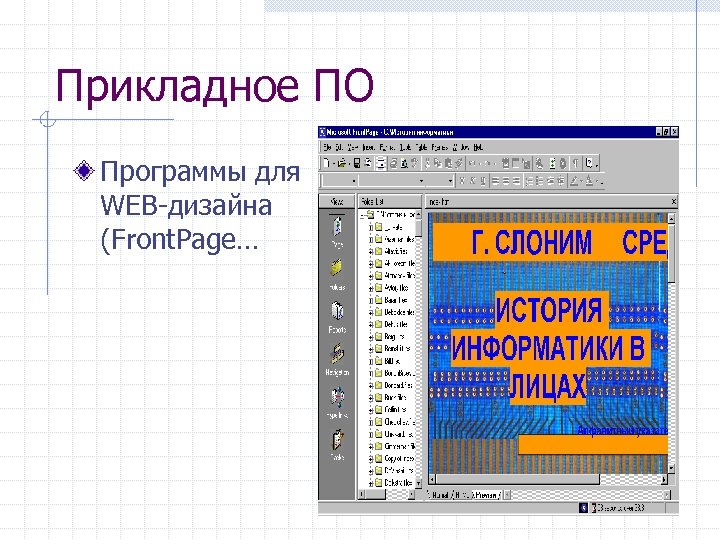Toggle Numbered list formatting
Image resolution: width=720 pixels, height=540 pixels.
pos(529,181)
